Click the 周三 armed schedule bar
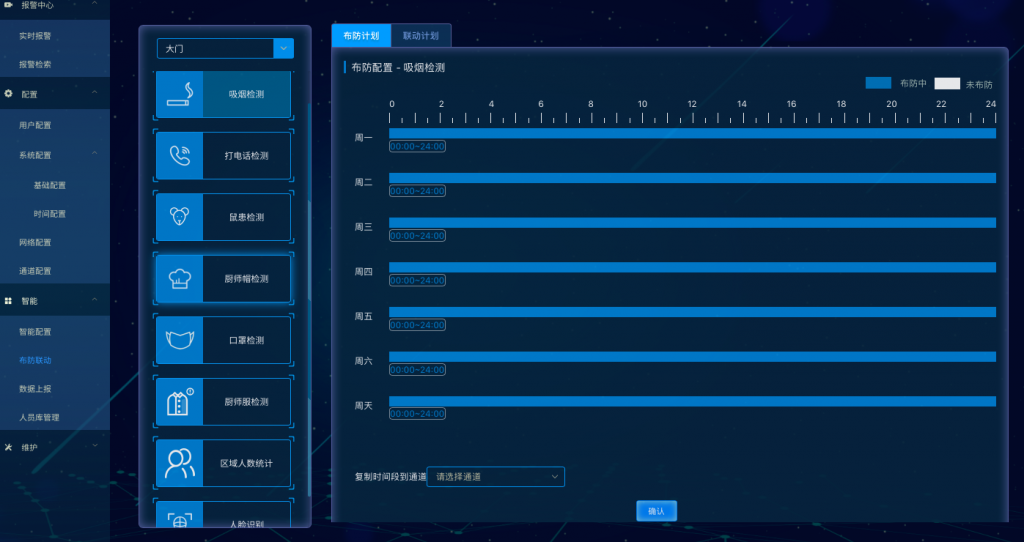This screenshot has width=1024, height=542. [692, 222]
